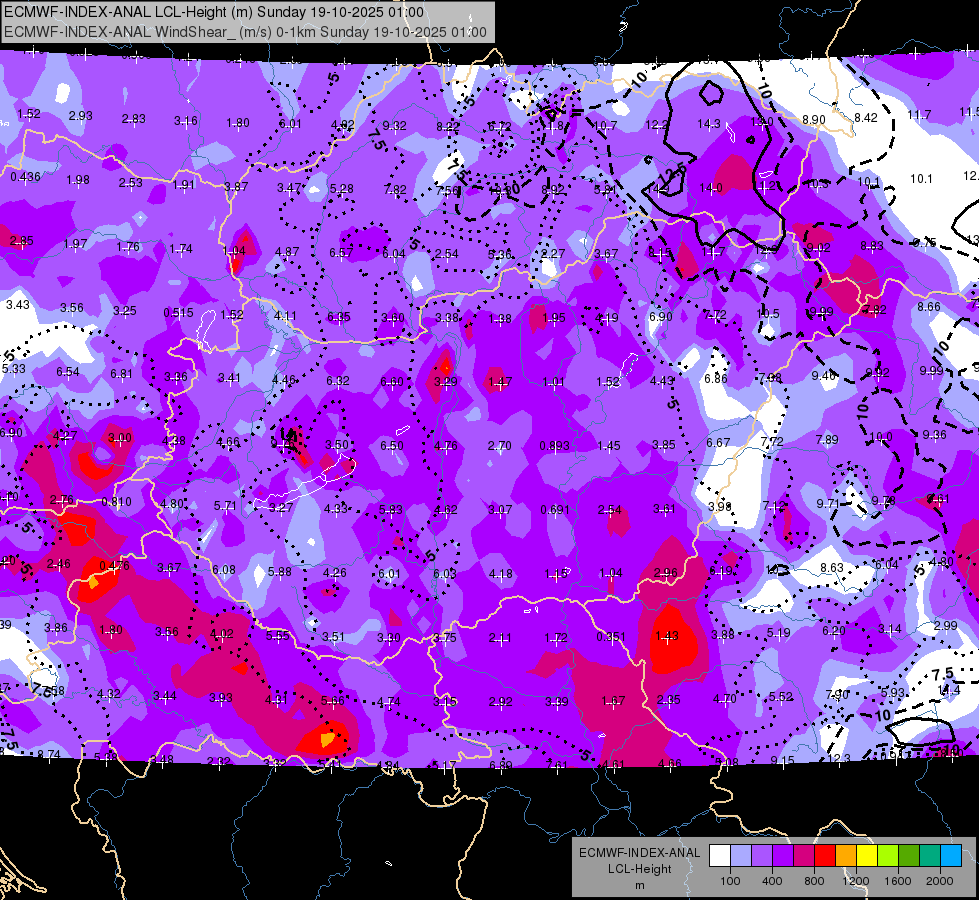Screen dimensions: 979x900
Task: Click the LCL-Height title line at top
Action: (214, 12)
